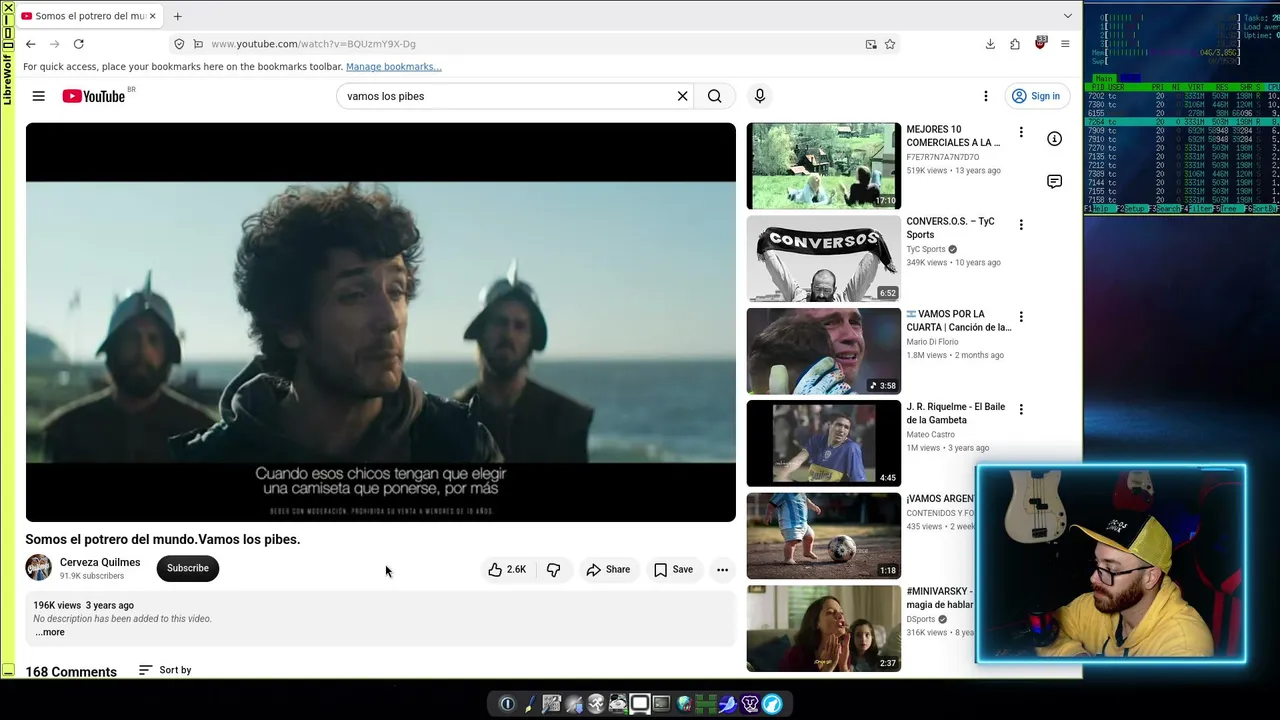The height and width of the screenshot is (720, 1280).
Task: Expand the description with ...more
Action: click(50, 632)
